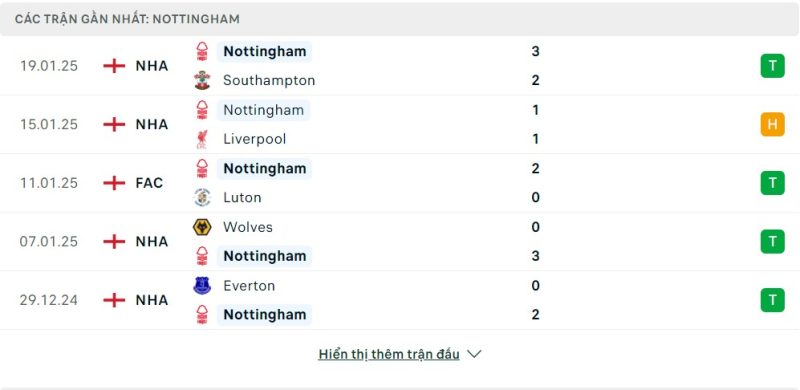Screen dimensions: 800x390
Task: Open Hiển thị thêm trận đấu link
Action: 389,354
